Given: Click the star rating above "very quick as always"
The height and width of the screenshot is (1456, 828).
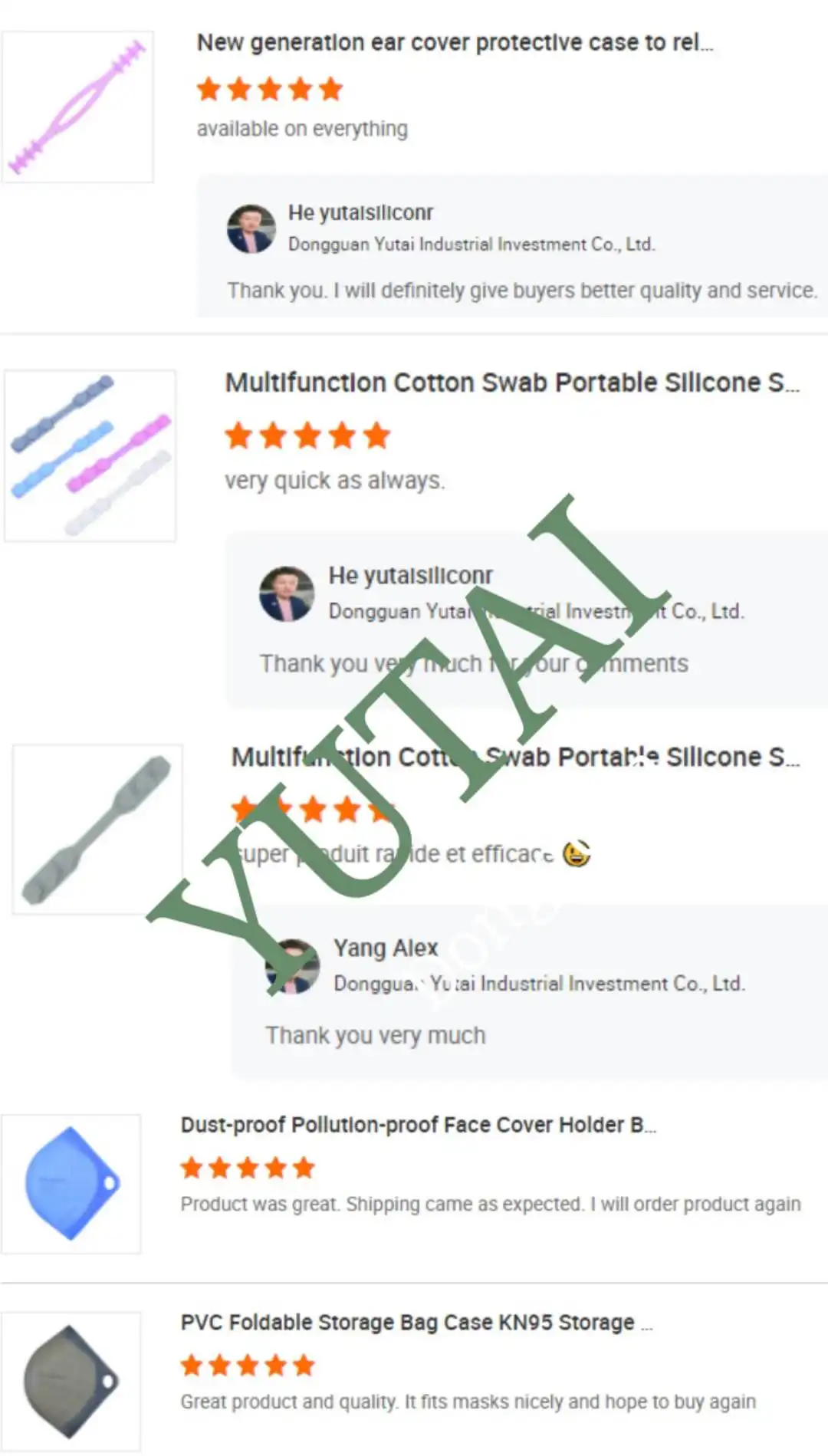Looking at the screenshot, I should (x=307, y=435).
